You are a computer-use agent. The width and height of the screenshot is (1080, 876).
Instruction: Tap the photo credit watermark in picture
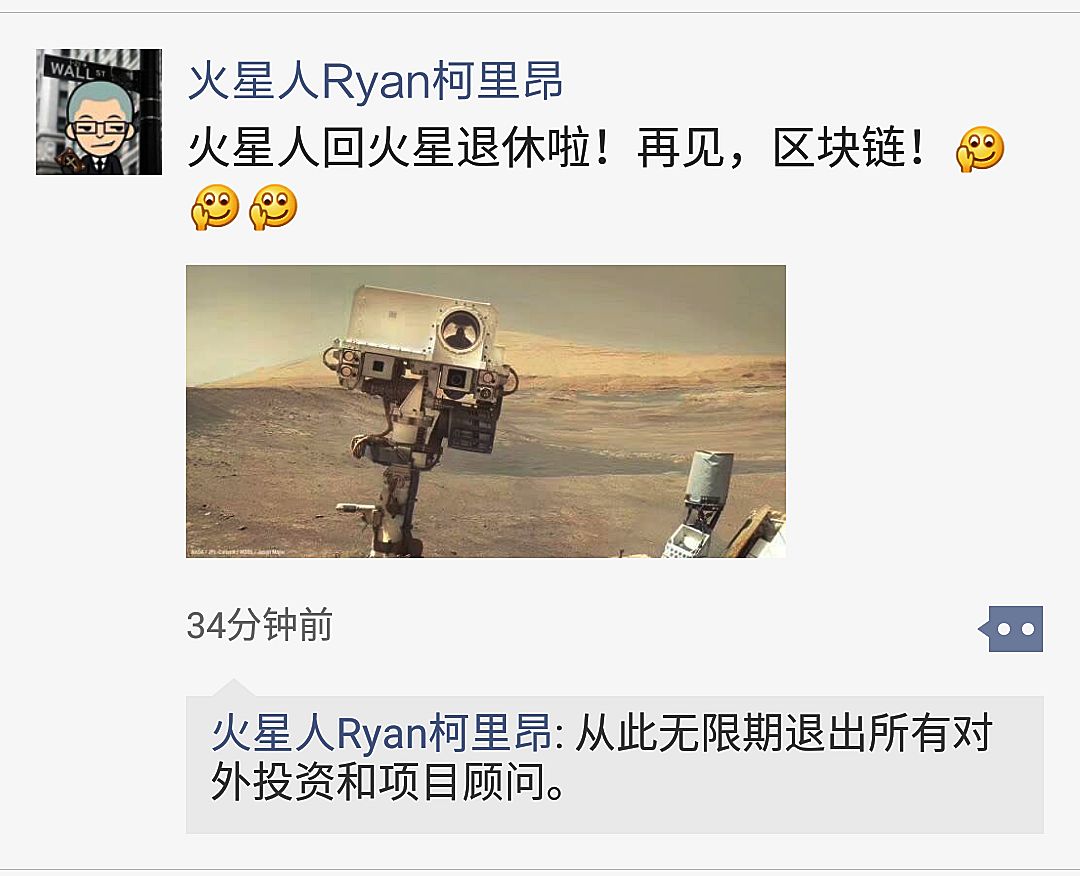click(x=237, y=552)
